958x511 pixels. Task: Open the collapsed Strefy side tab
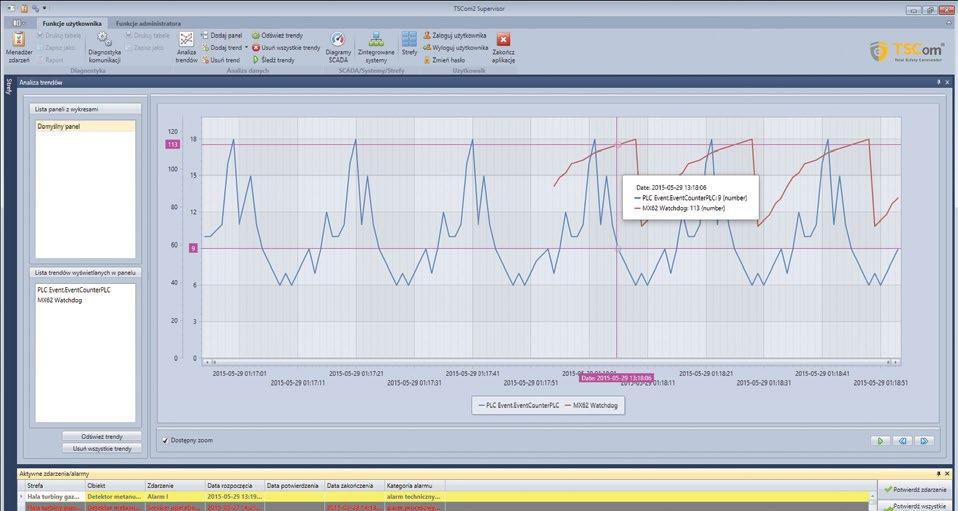click(8, 86)
